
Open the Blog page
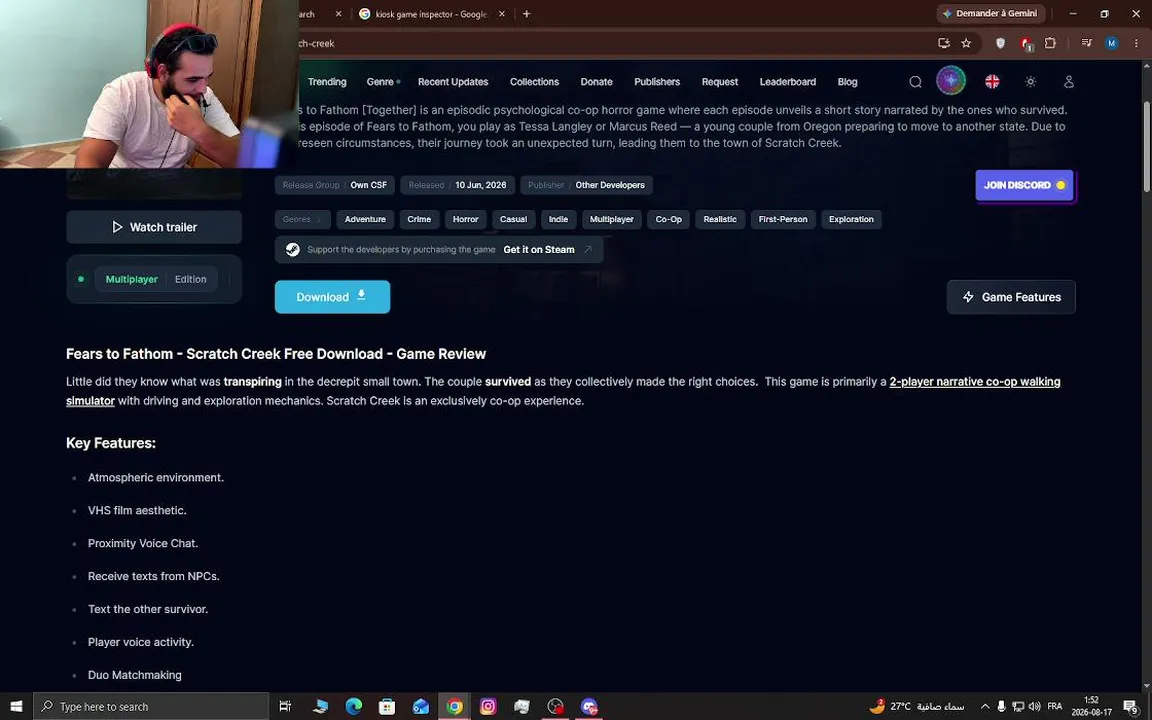(x=847, y=82)
